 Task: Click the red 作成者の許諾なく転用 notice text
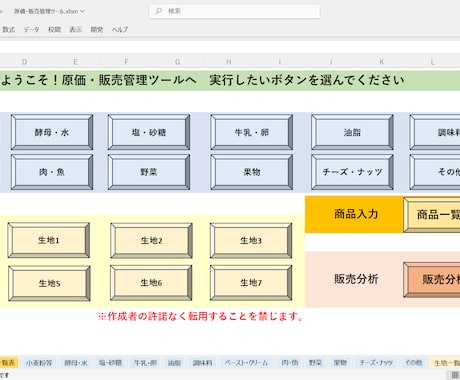coord(201,316)
